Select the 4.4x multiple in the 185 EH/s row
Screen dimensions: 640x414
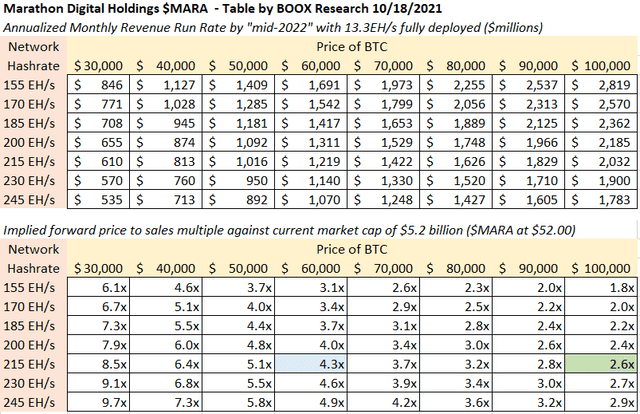click(238, 326)
